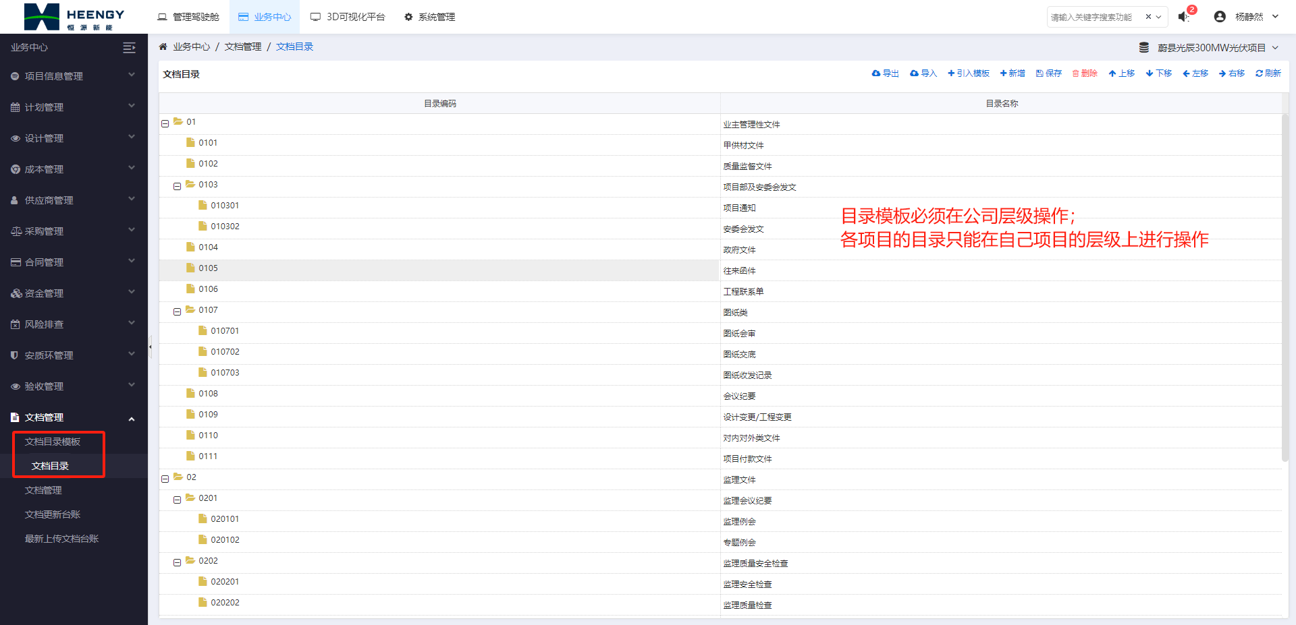1296x625 pixels.
Task: Refresh the list with 刷新
Action: tap(1268, 74)
